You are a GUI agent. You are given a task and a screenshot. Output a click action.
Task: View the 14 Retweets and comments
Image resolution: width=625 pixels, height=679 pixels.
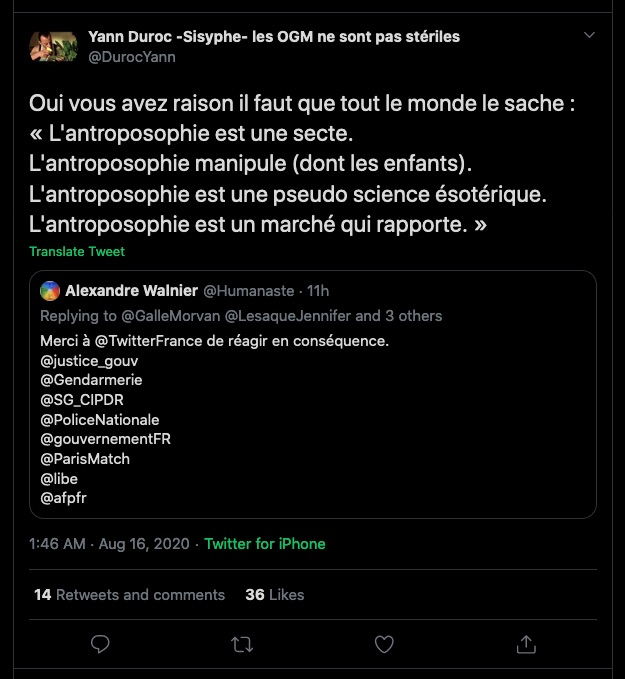point(129,594)
